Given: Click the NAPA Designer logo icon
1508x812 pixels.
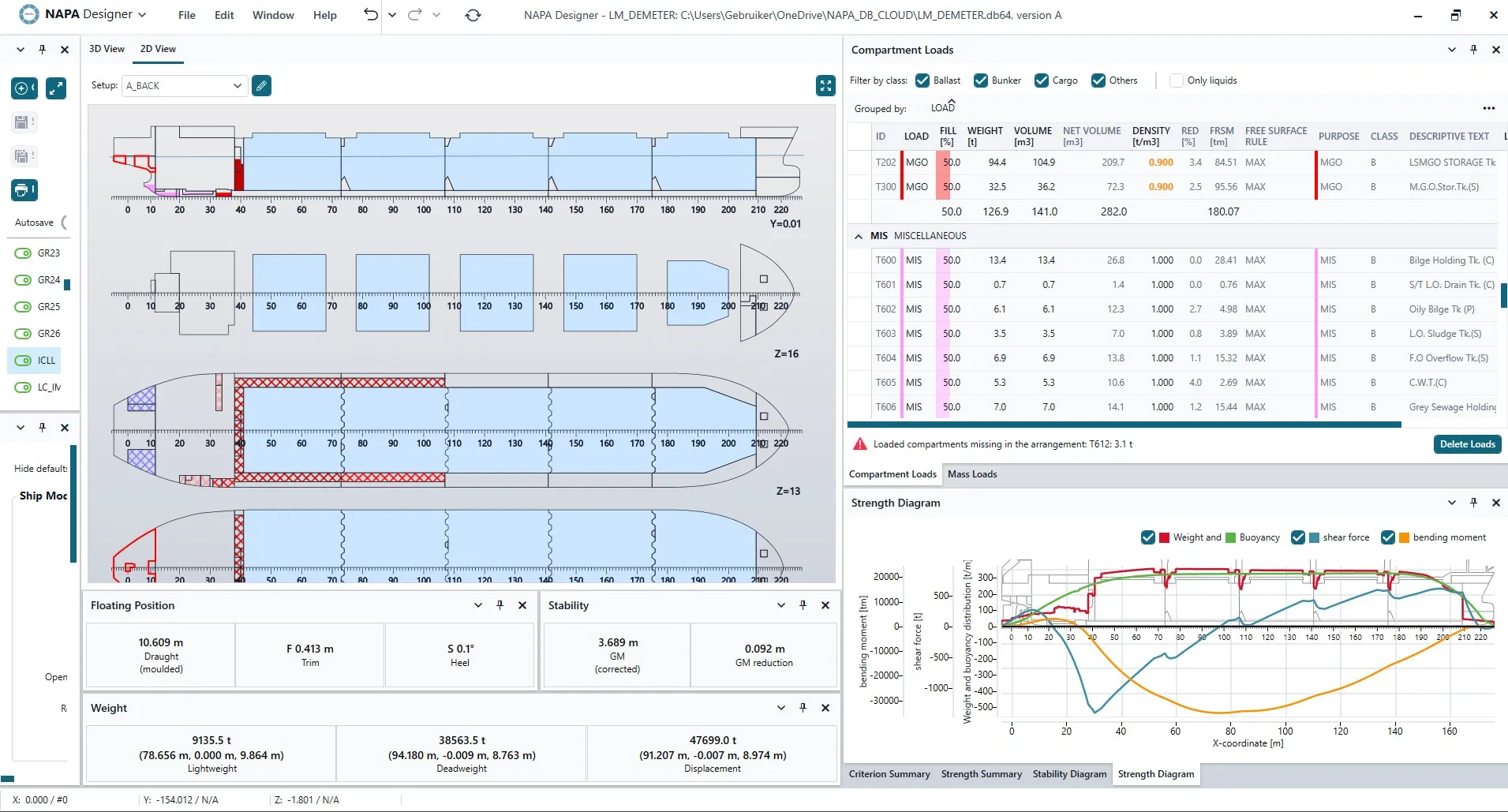Looking at the screenshot, I should coord(29,14).
